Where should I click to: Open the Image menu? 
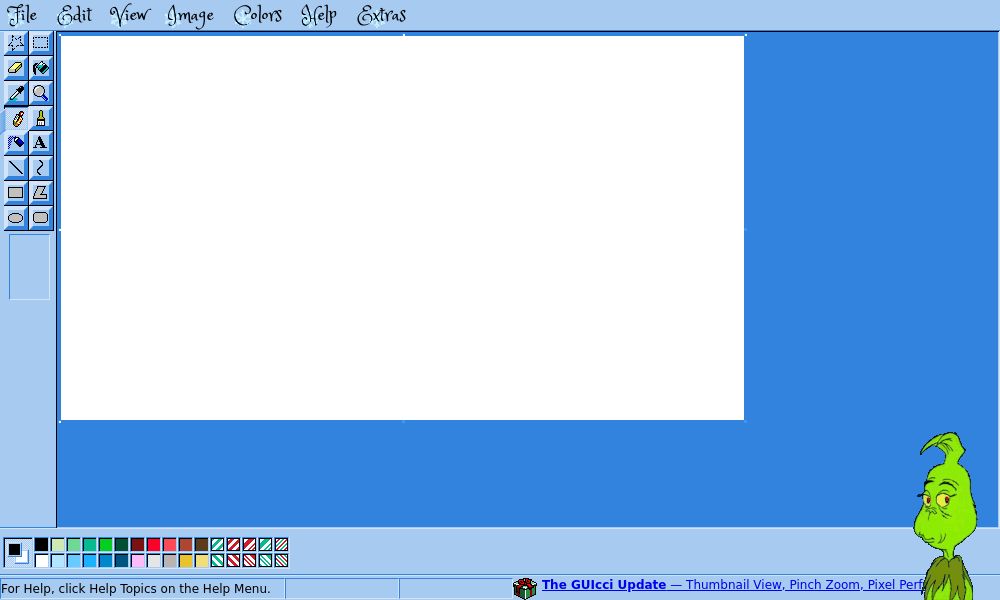point(189,15)
